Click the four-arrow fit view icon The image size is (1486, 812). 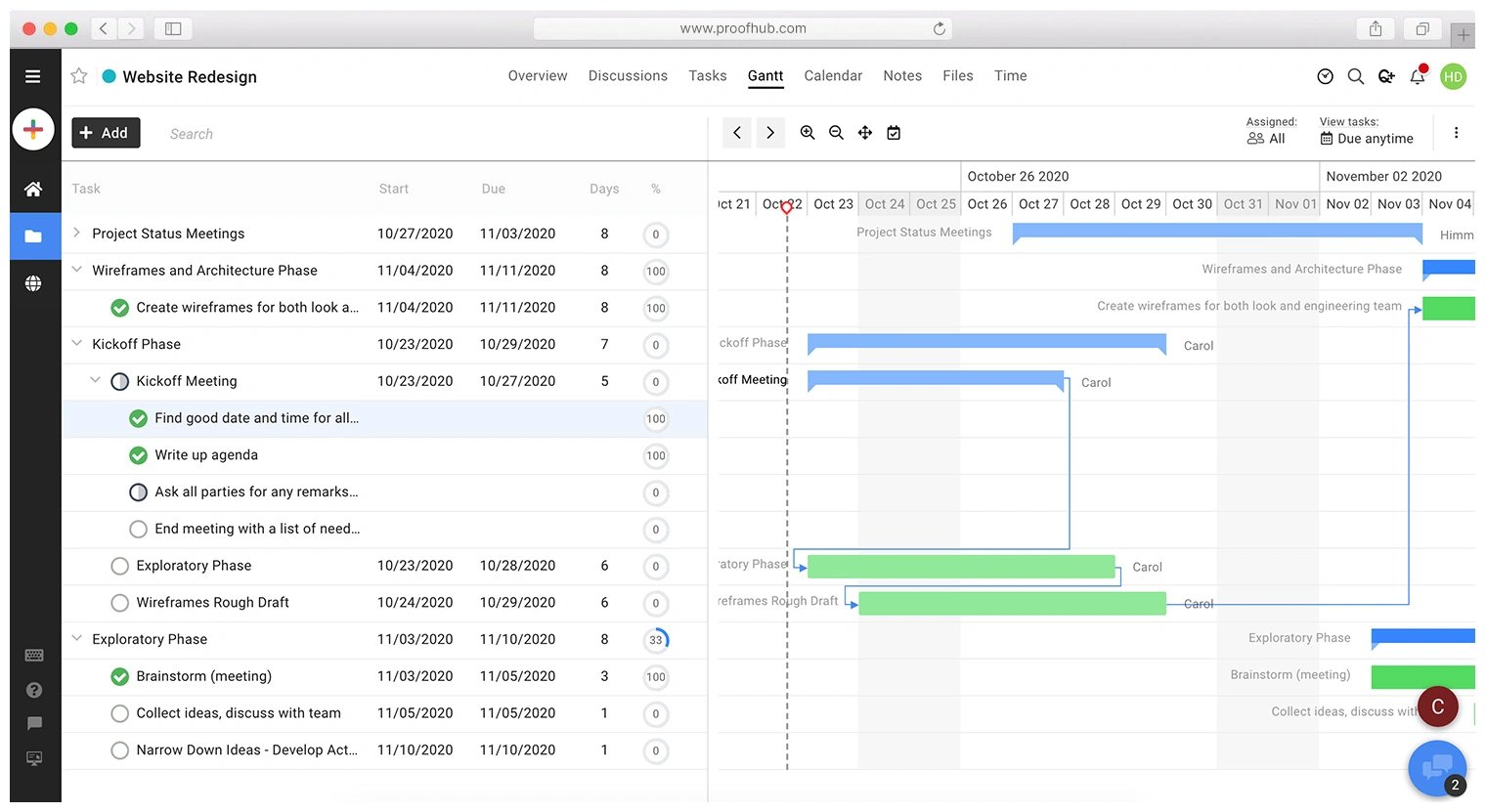pyautogui.click(x=865, y=133)
